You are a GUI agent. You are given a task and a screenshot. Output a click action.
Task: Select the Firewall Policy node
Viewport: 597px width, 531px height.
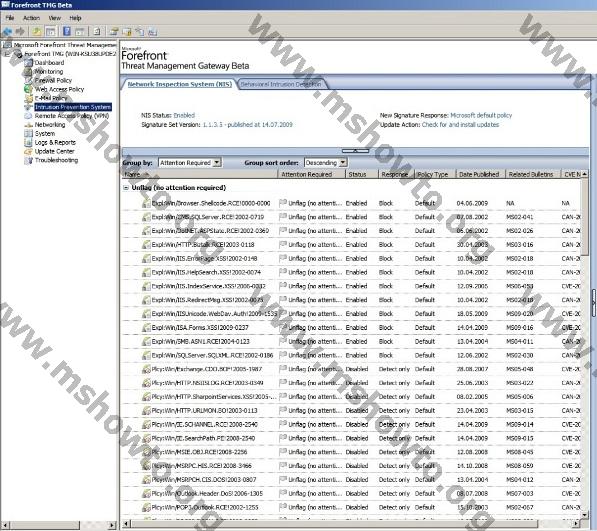(x=53, y=80)
